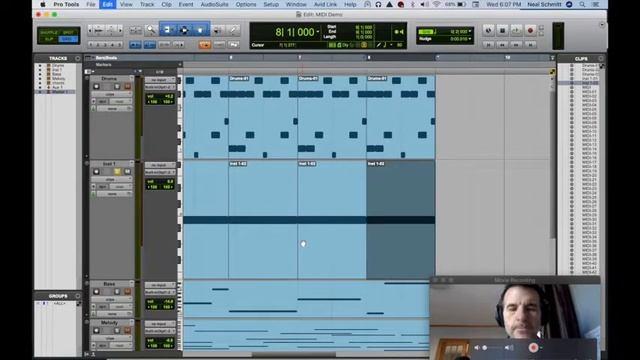Click the volume icon in the menu bar
This screenshot has width=640, height=360.
[424, 4]
